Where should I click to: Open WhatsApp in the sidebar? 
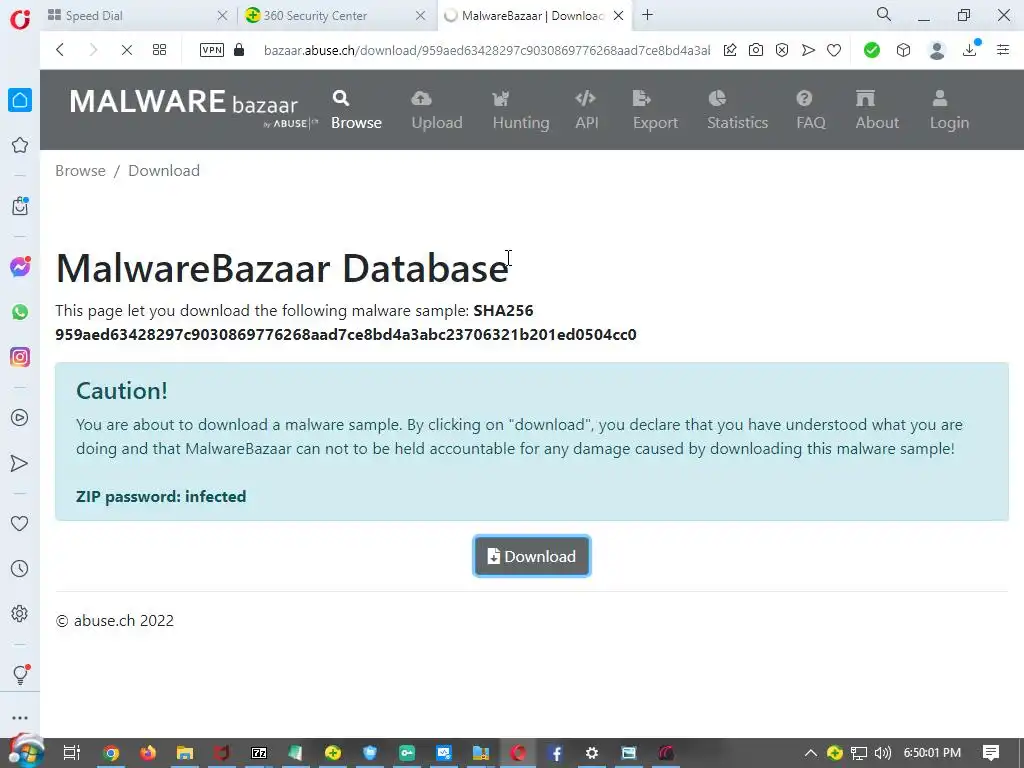[x=20, y=312]
